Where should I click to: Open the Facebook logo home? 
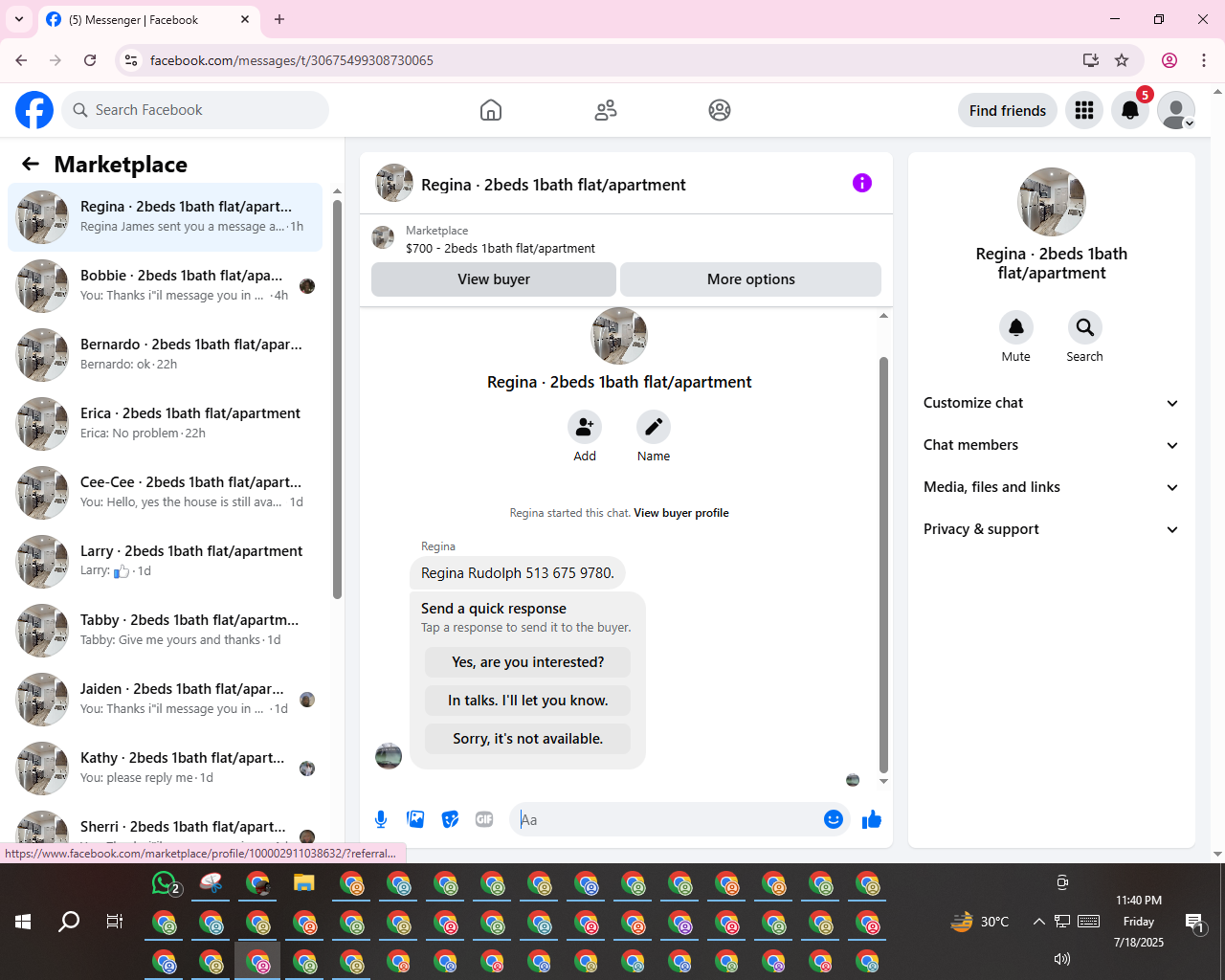pos(34,110)
